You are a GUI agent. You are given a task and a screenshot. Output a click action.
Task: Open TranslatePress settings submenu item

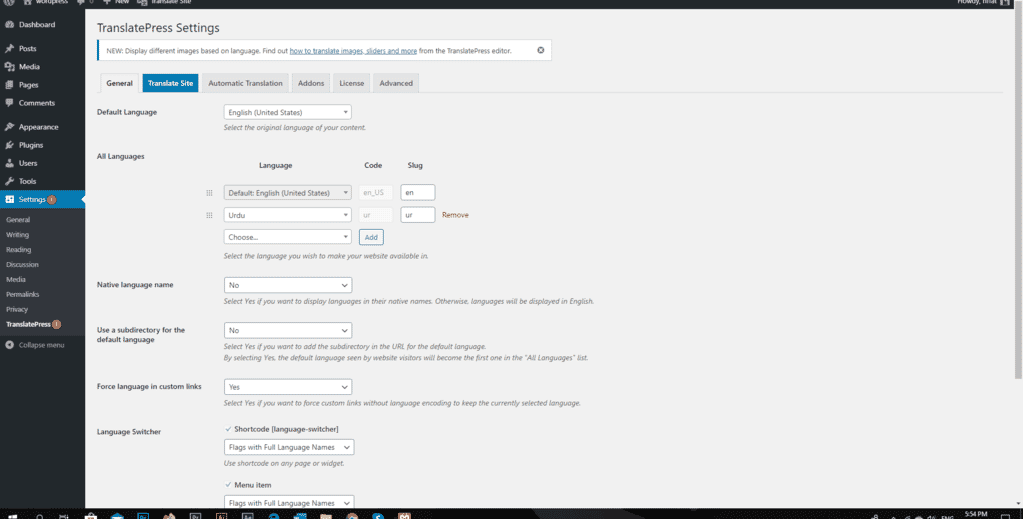[28, 324]
